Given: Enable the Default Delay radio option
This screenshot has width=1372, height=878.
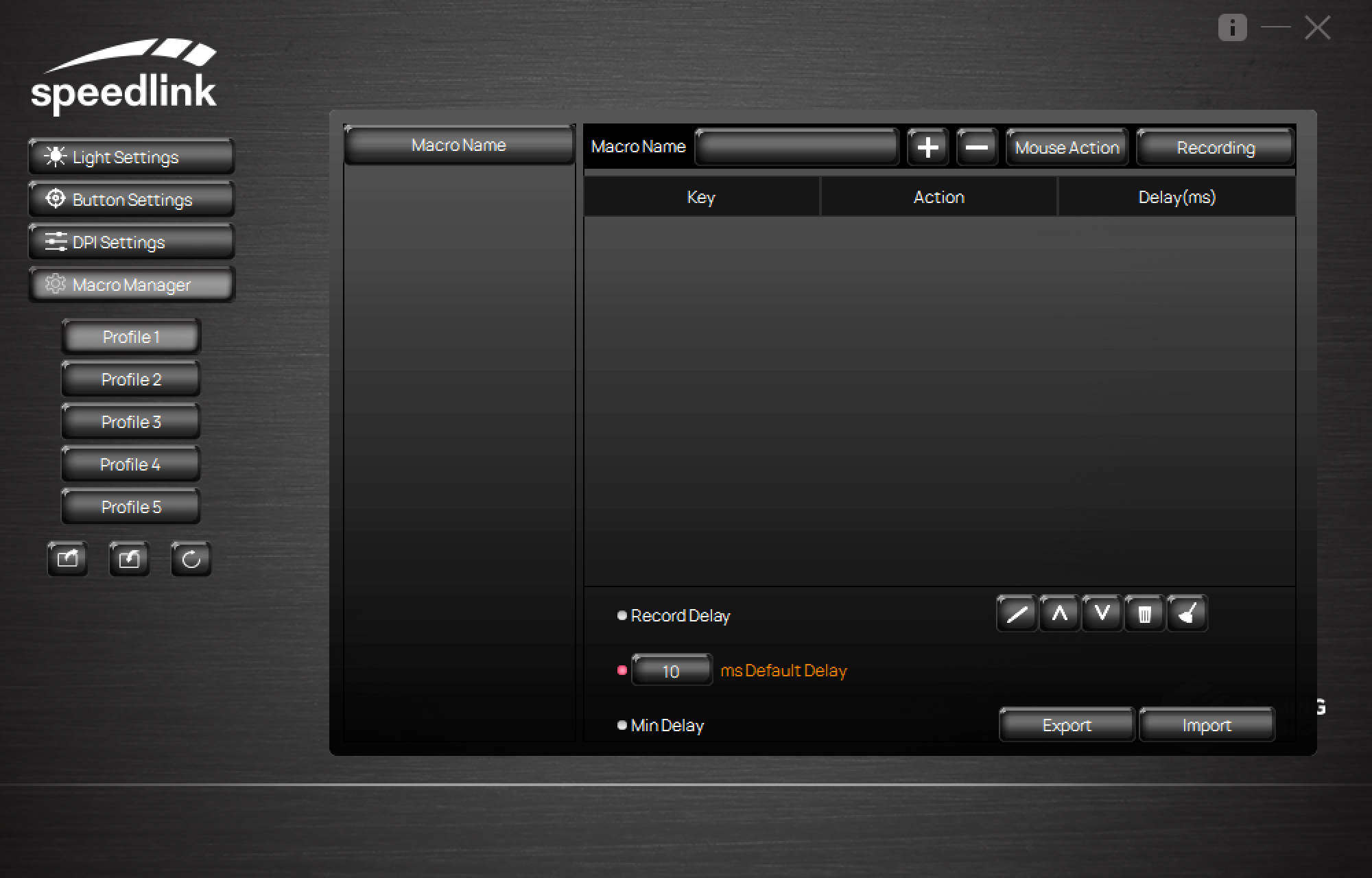Looking at the screenshot, I should coord(622,670).
